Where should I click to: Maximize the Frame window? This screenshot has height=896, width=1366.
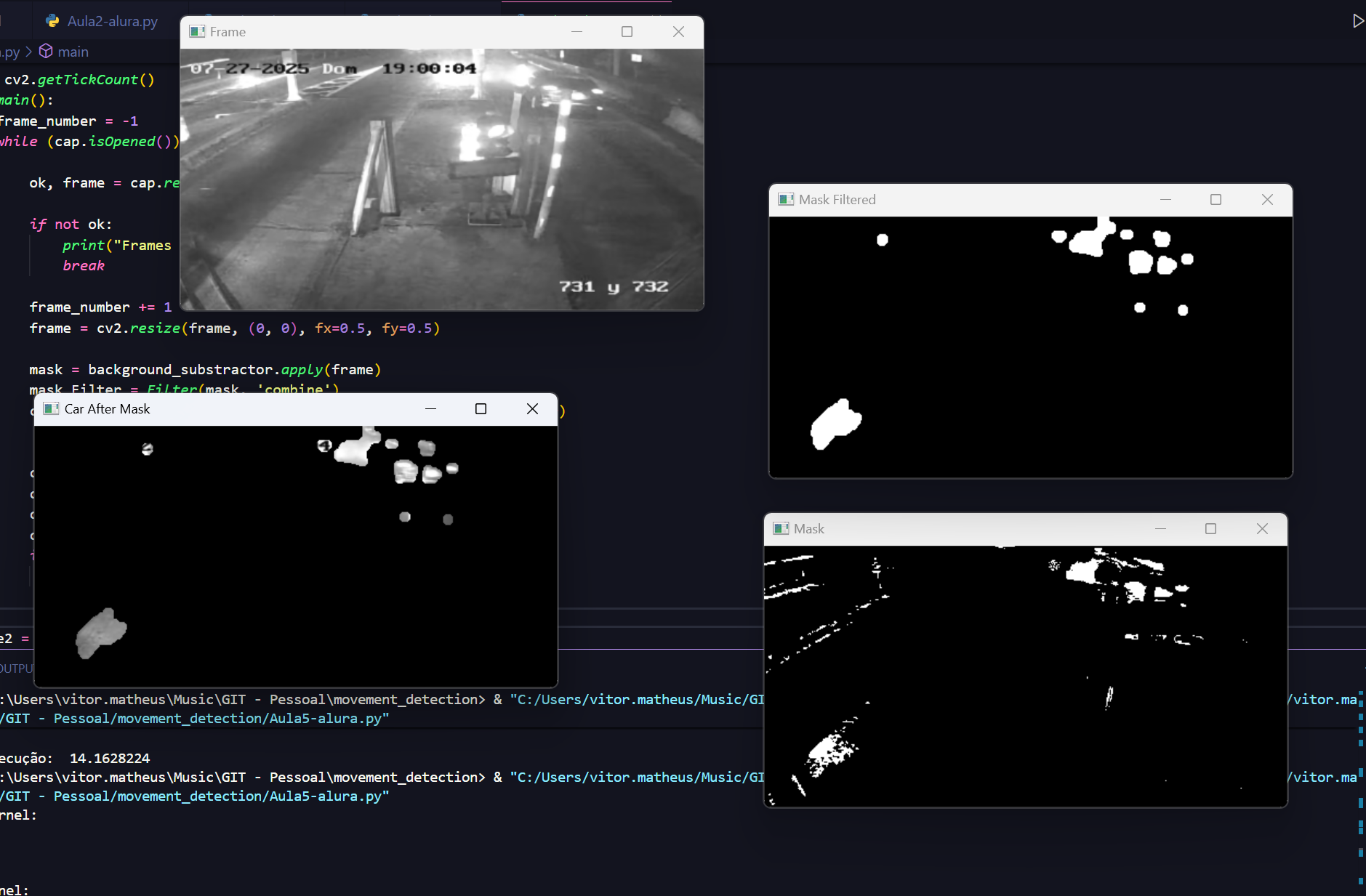(627, 32)
